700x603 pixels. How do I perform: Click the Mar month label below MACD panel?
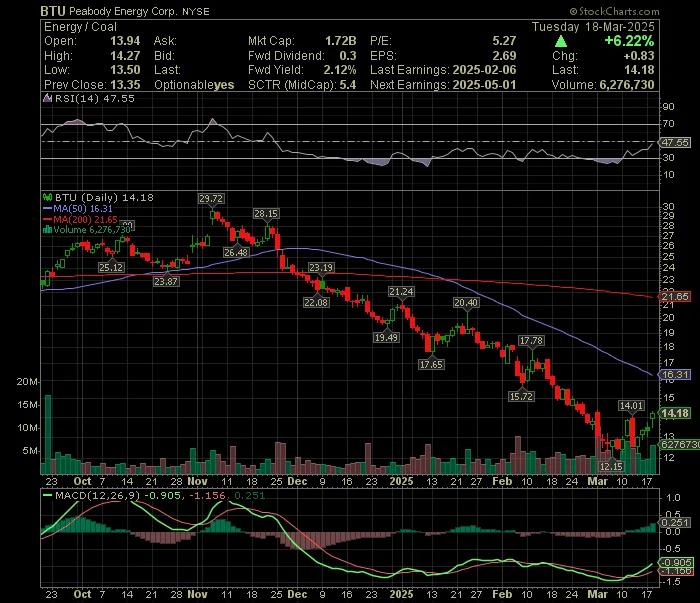coord(597,595)
